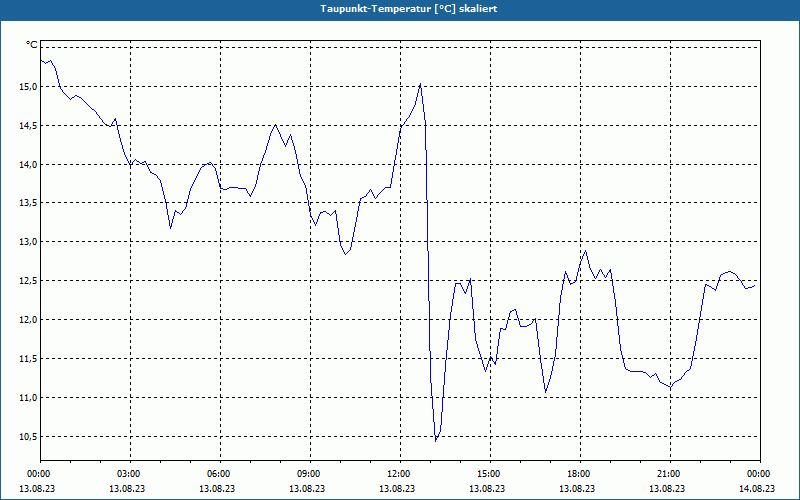Click the 13,0 y-axis label

(x=28, y=242)
